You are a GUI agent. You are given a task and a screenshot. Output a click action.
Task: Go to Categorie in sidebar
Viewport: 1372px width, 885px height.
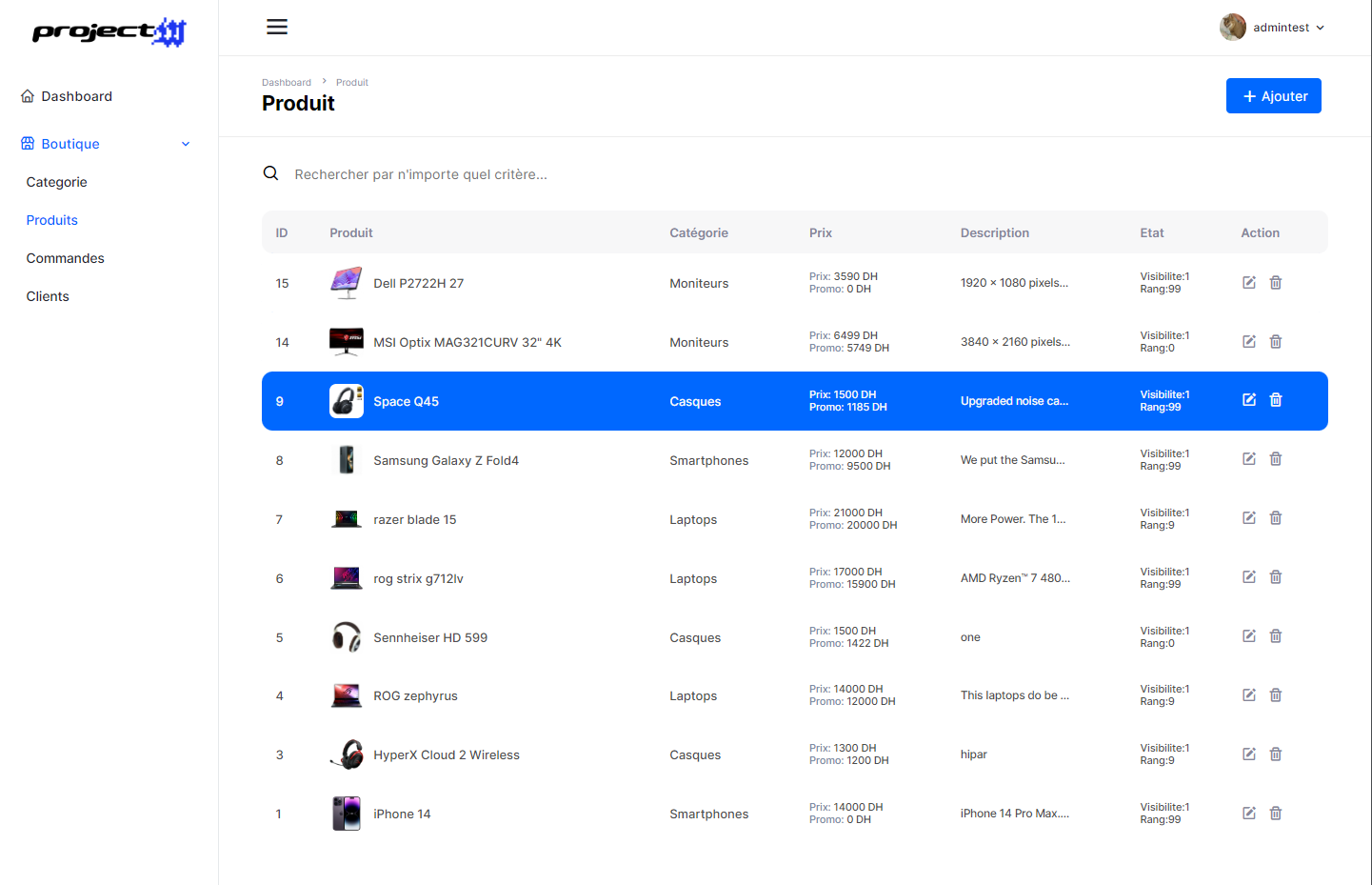56,182
